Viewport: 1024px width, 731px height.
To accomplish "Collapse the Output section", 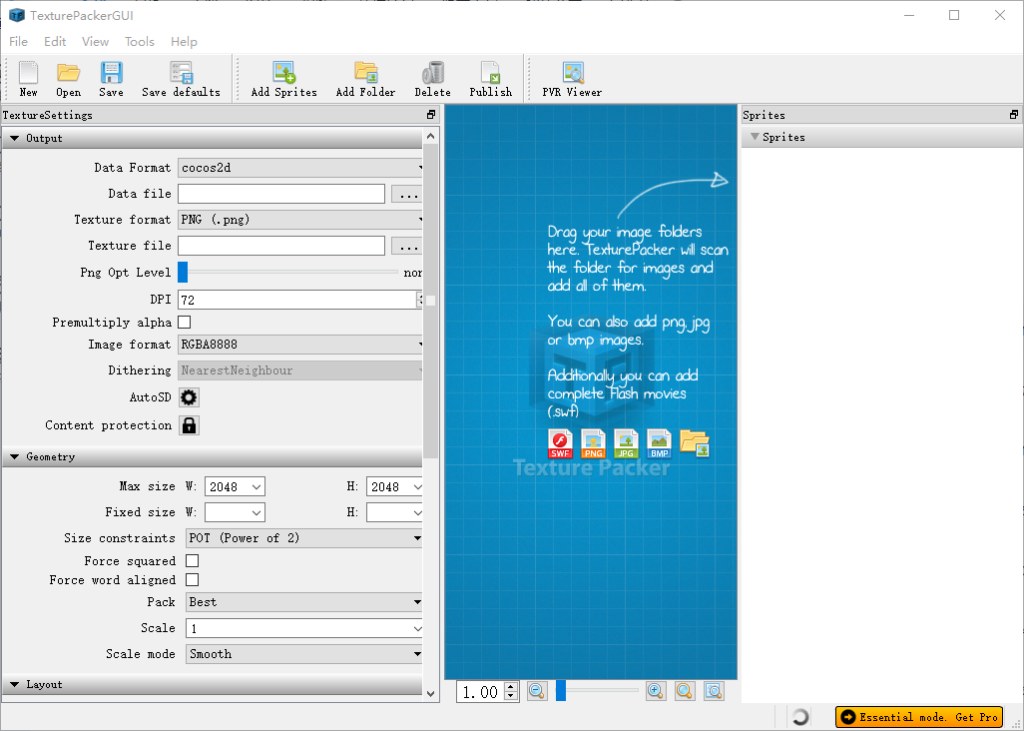I will 14,138.
